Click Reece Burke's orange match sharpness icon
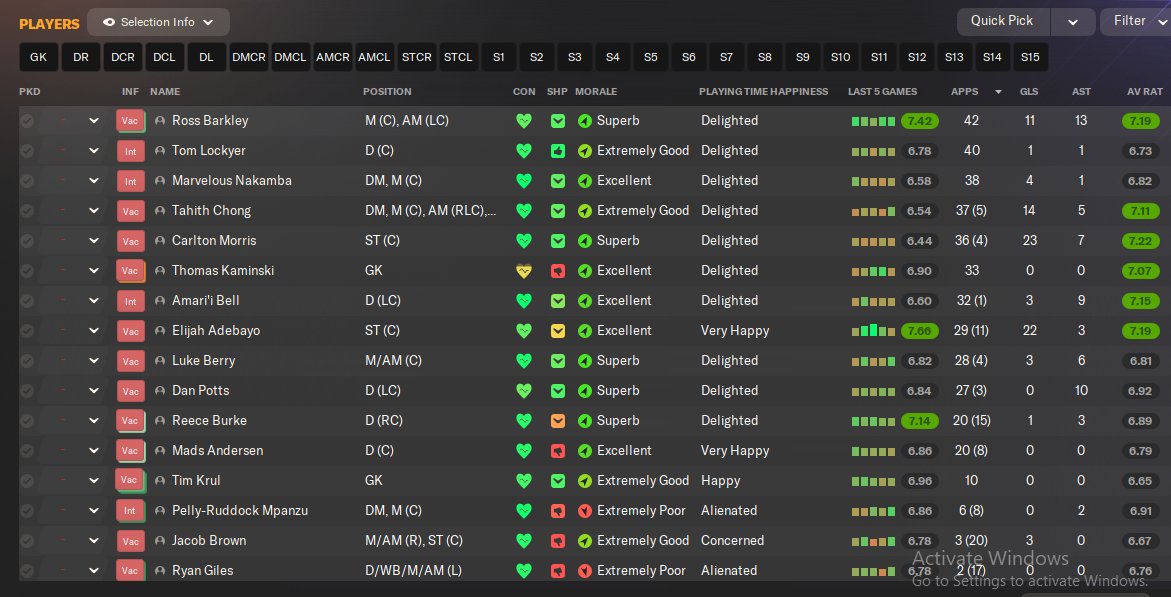The image size is (1171, 597). tap(558, 421)
